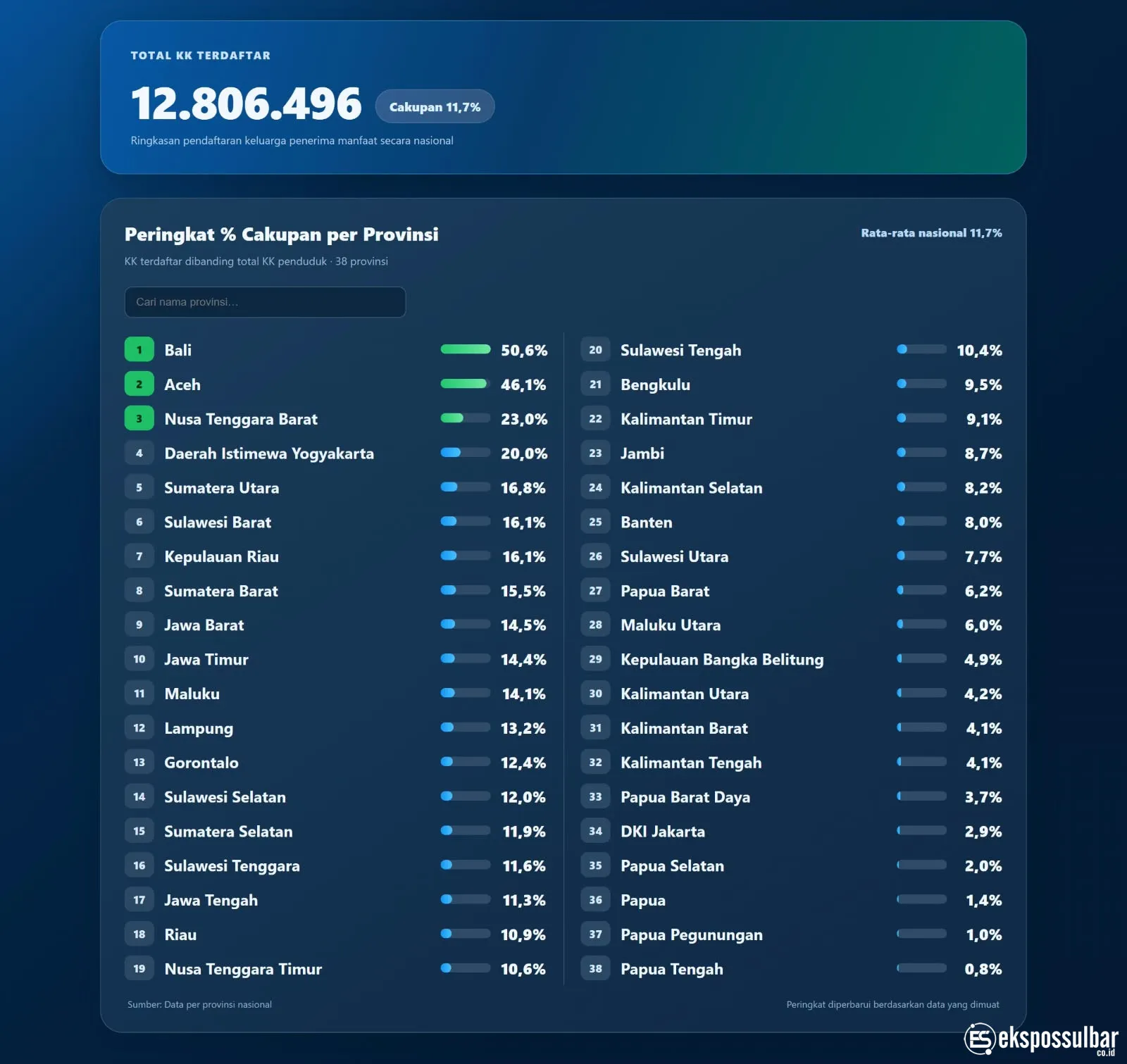Click the Jambi province name

pyautogui.click(x=642, y=453)
